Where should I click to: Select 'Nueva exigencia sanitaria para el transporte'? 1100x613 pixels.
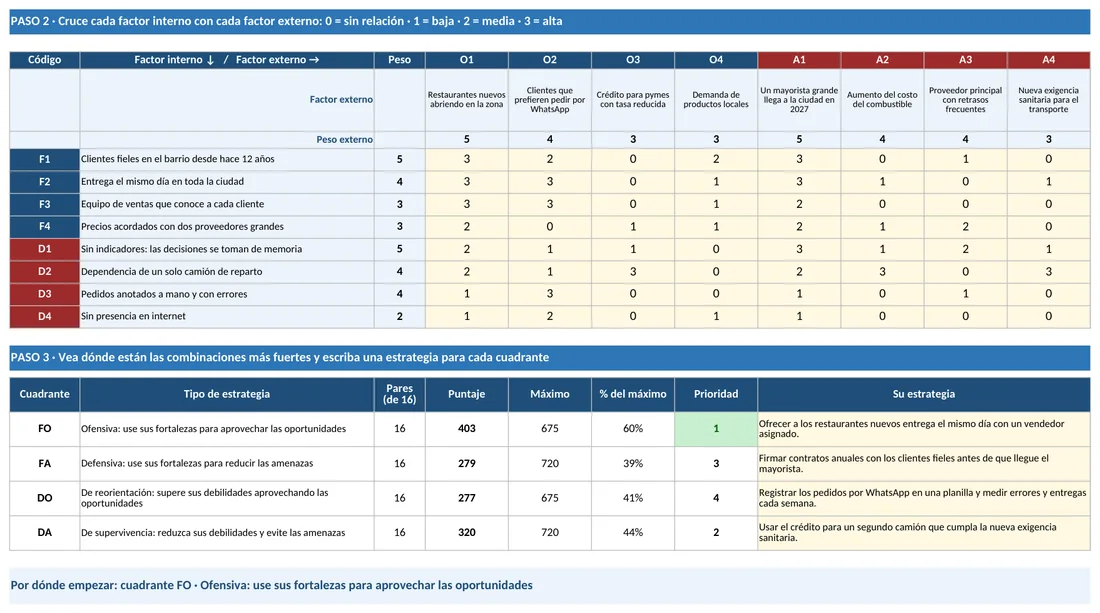1049,100
